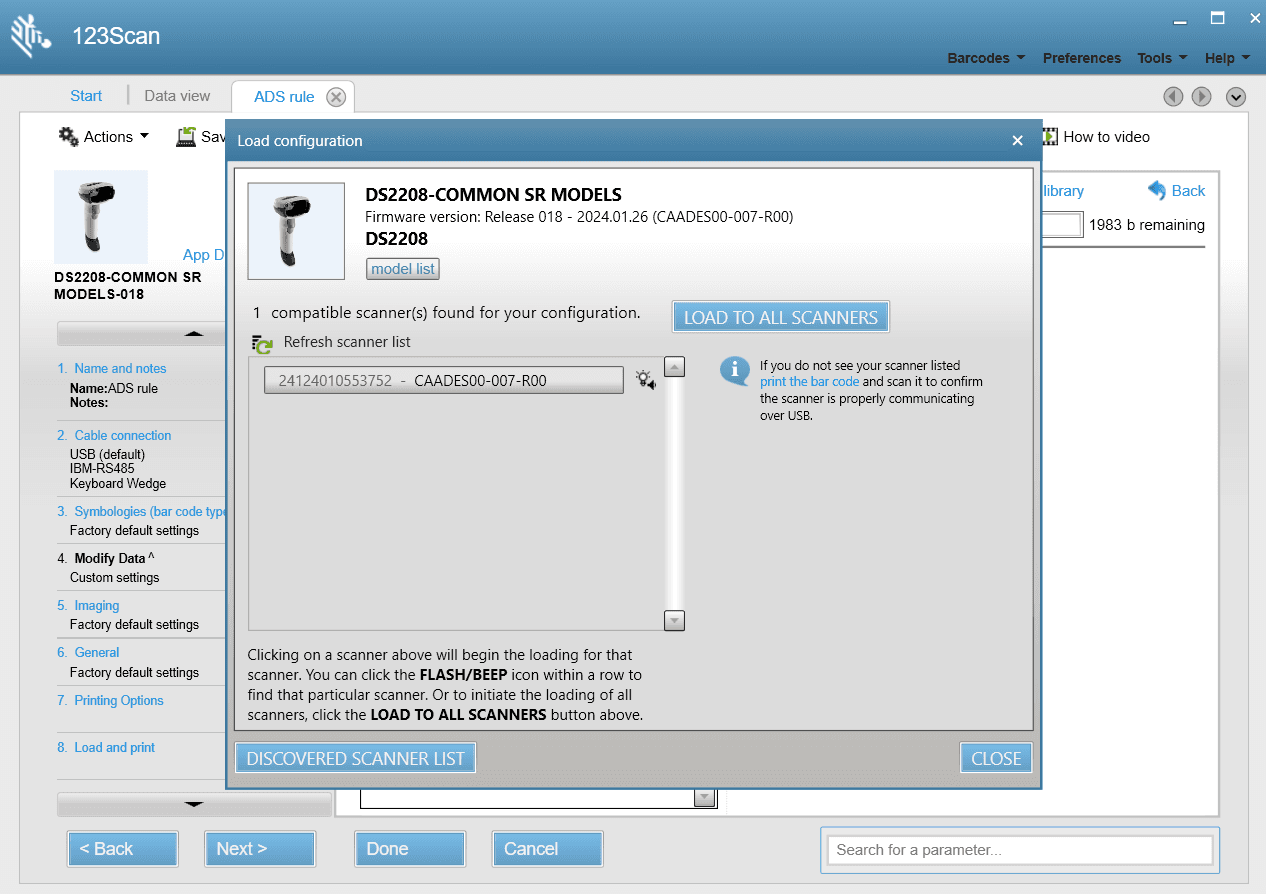Select scanner 24124010553752 in the list
The width and height of the screenshot is (1266, 894).
pos(443,380)
